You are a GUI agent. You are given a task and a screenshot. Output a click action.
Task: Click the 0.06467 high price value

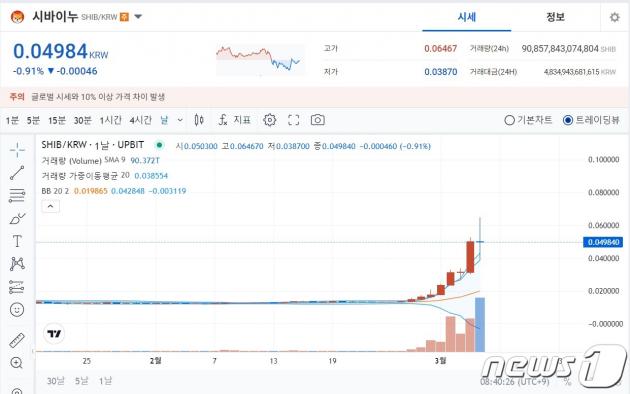coord(440,49)
